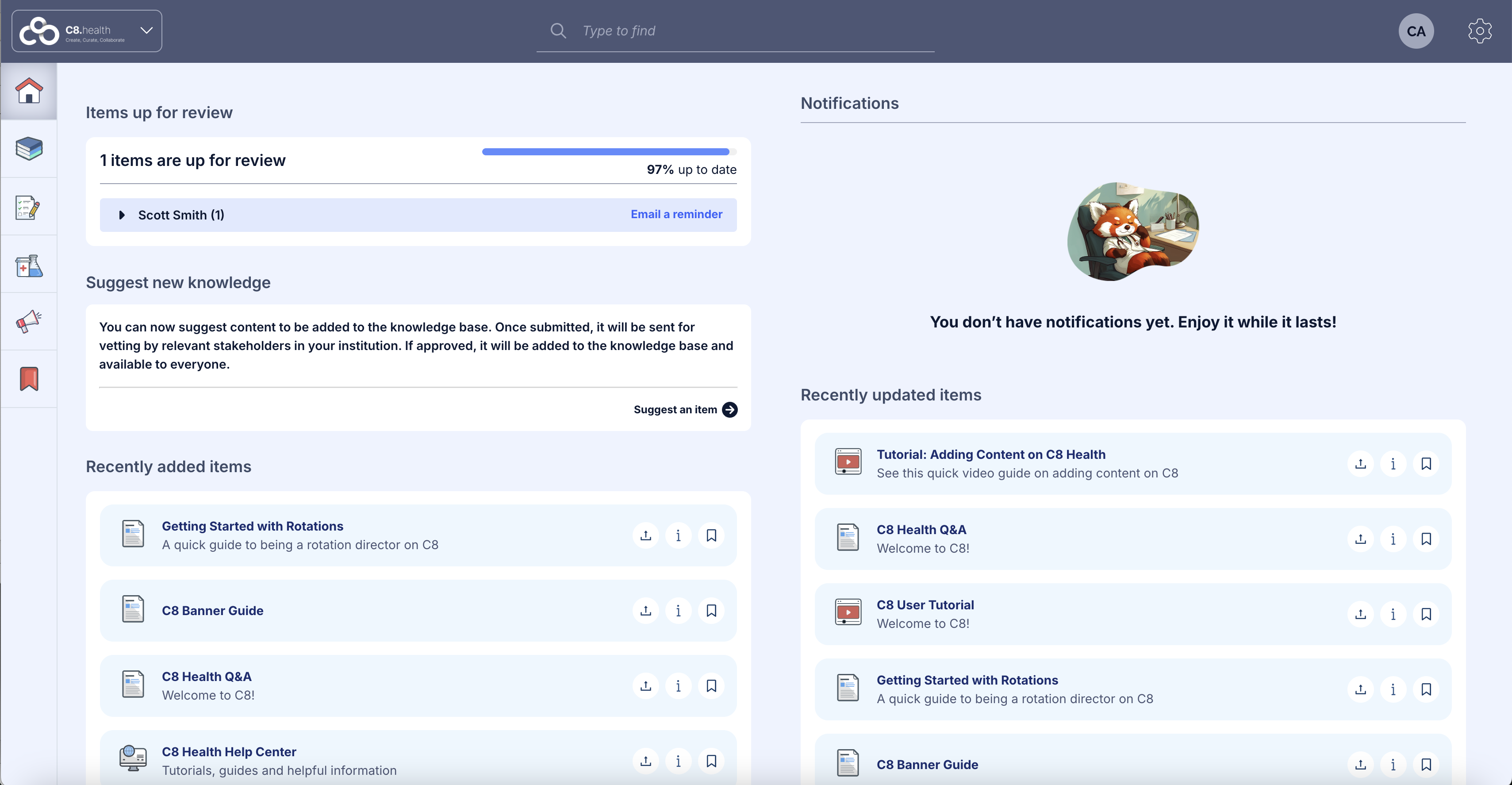
Task: Focus the Type to find search field
Action: (735, 31)
